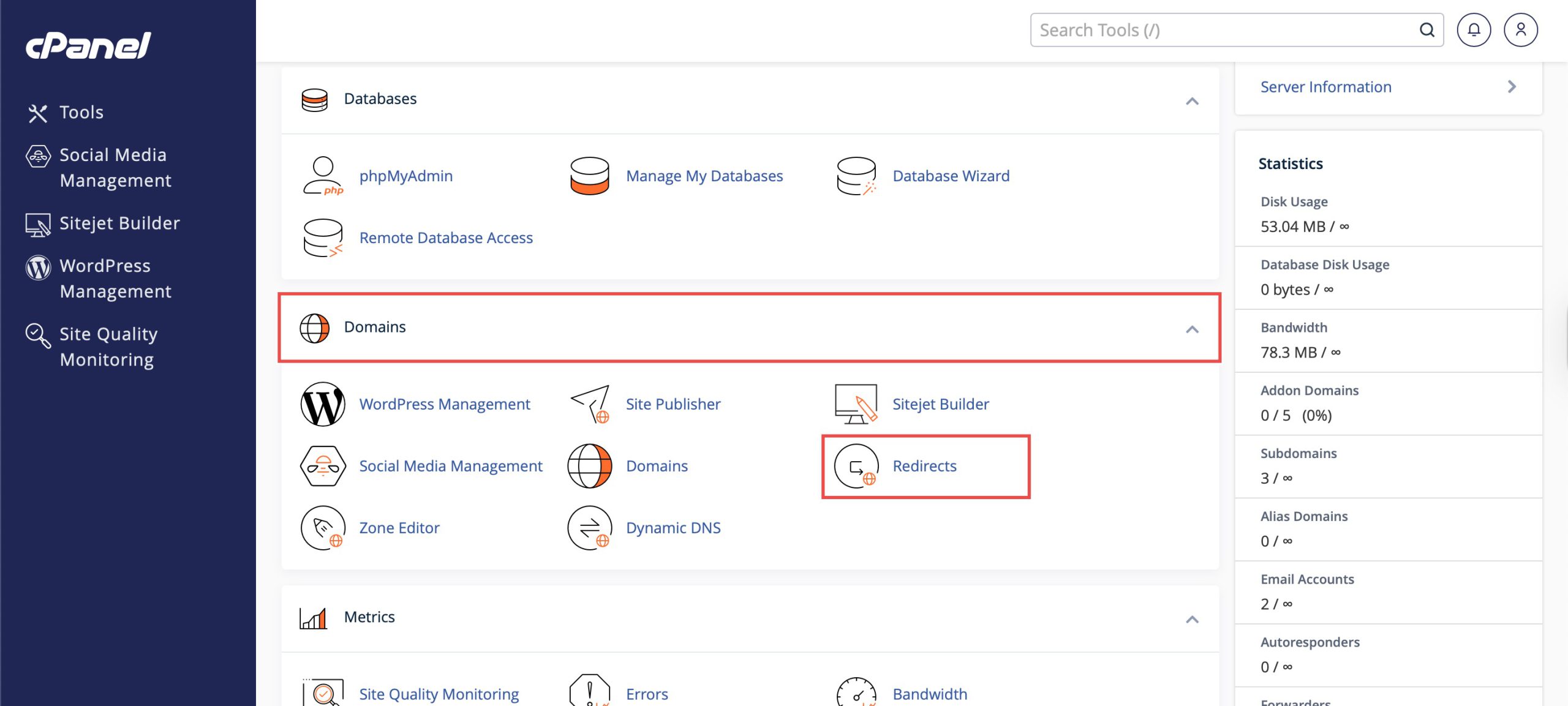Open the Bandwidth link in Metrics

pyautogui.click(x=930, y=694)
